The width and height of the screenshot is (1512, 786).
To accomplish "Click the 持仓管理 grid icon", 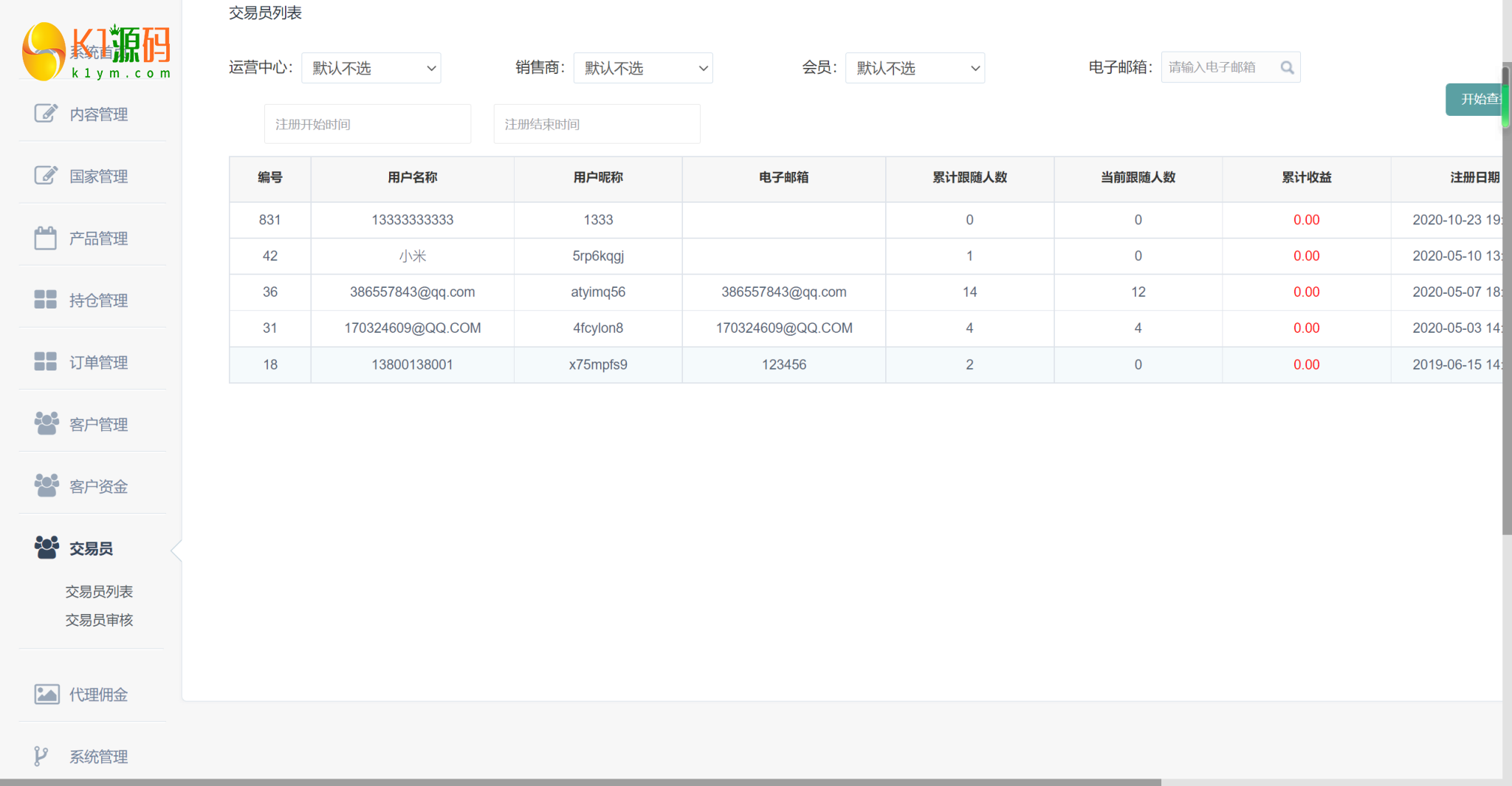I will [46, 300].
